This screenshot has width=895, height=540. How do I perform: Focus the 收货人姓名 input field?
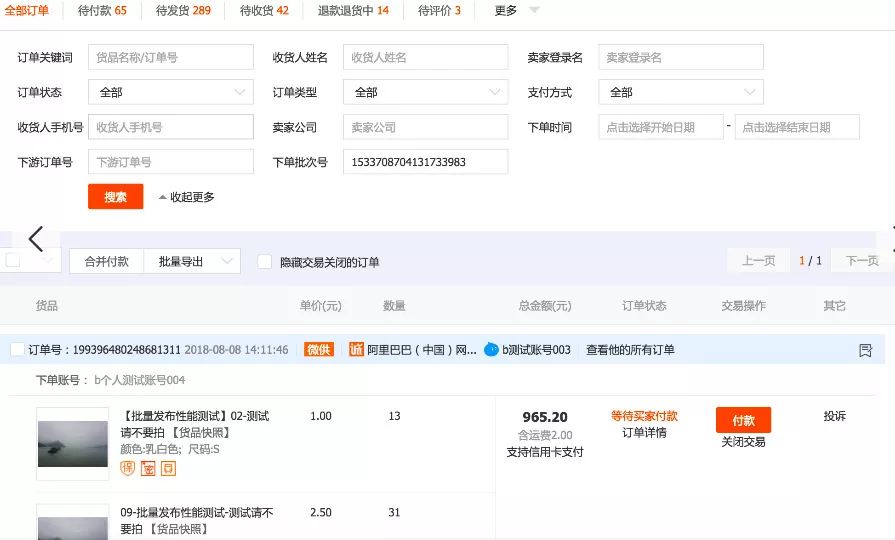[x=425, y=57]
